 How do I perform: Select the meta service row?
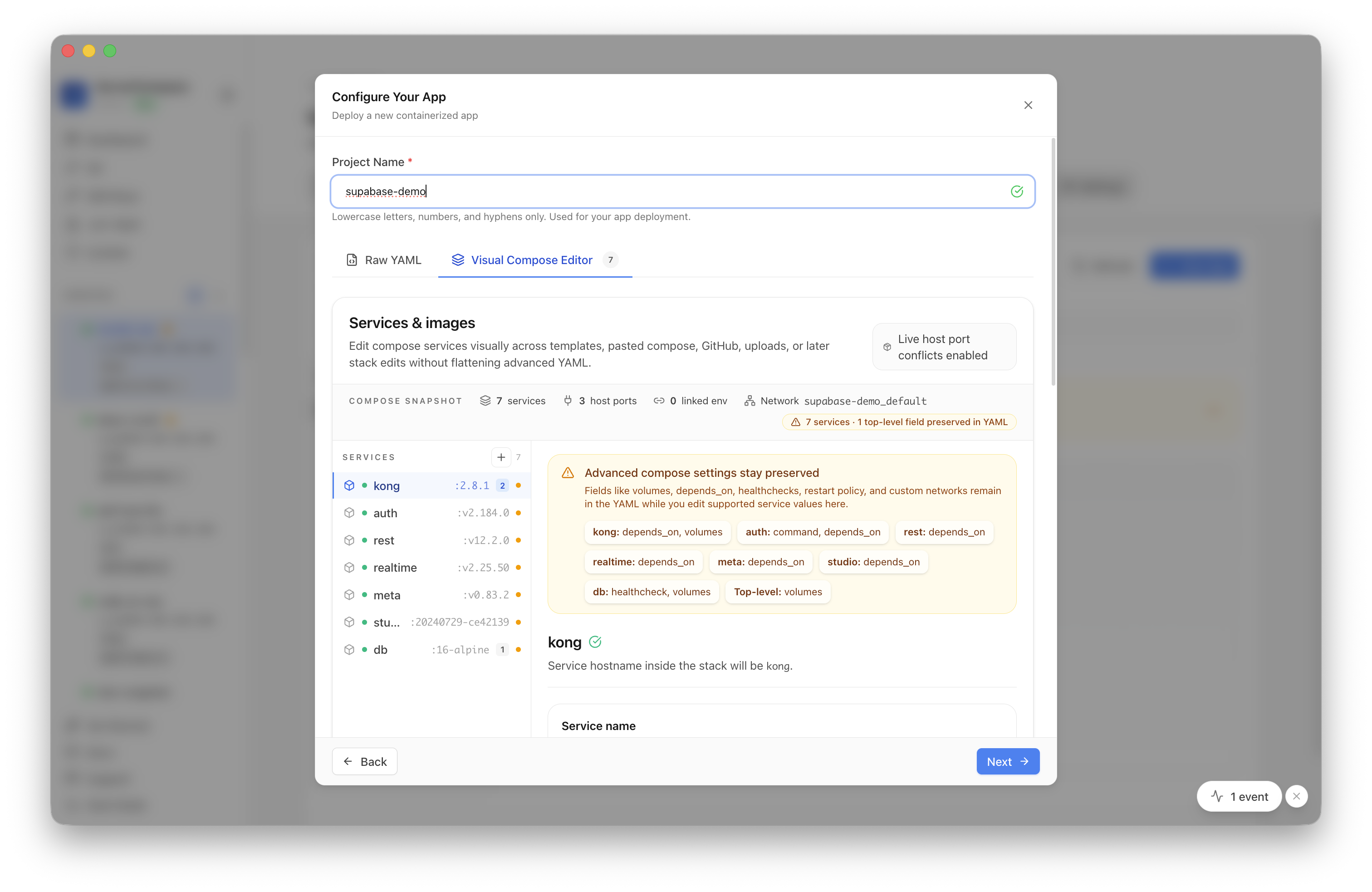coord(432,594)
